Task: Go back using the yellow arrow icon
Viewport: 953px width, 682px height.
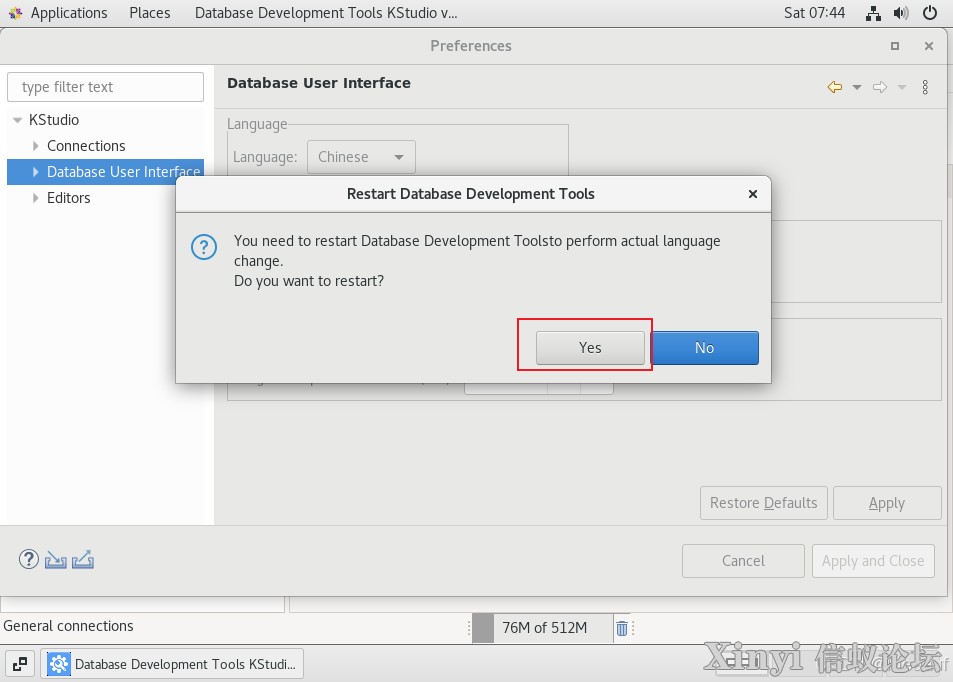Action: [835, 87]
